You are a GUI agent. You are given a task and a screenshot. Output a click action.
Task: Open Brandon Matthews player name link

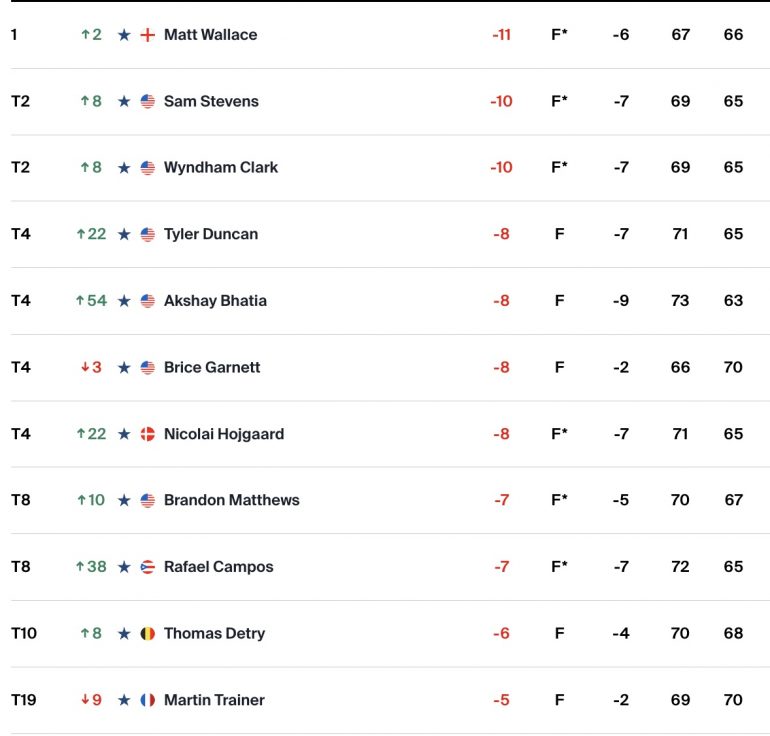click(231, 500)
